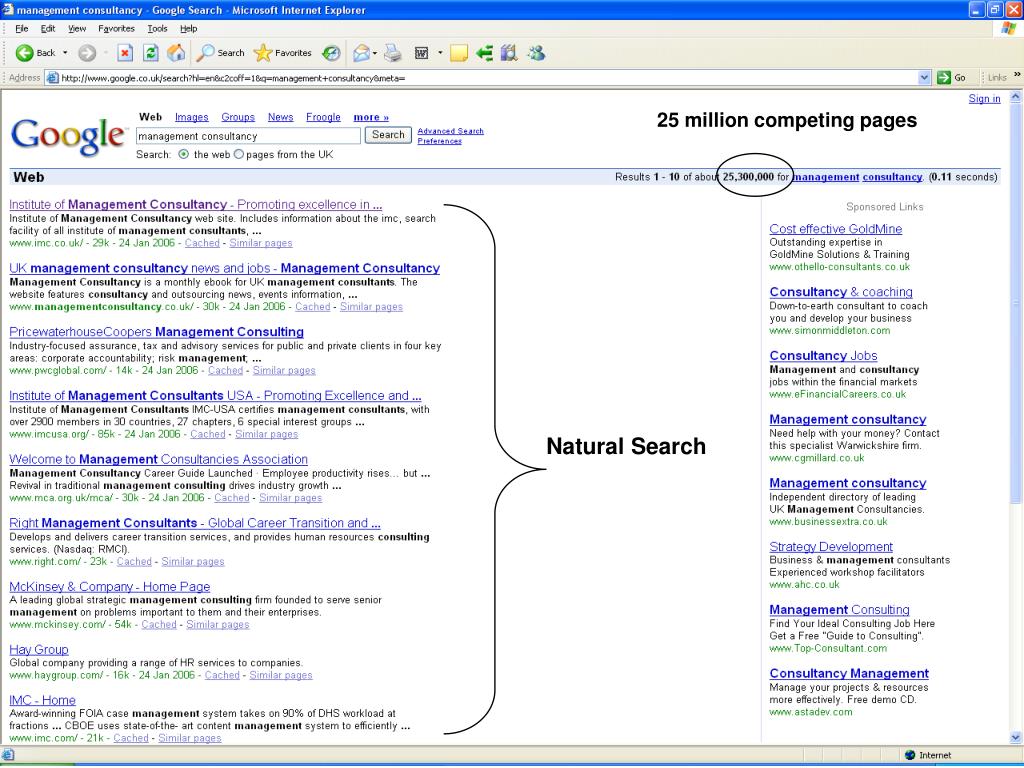Screen dimensions: 1024x768
Task: Click the Google Search button
Action: pyautogui.click(x=388, y=135)
